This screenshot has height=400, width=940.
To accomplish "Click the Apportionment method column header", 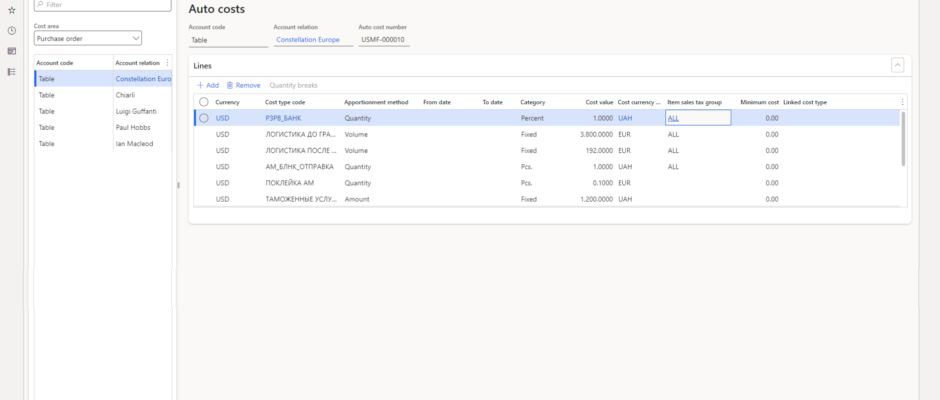I will (x=376, y=102).
